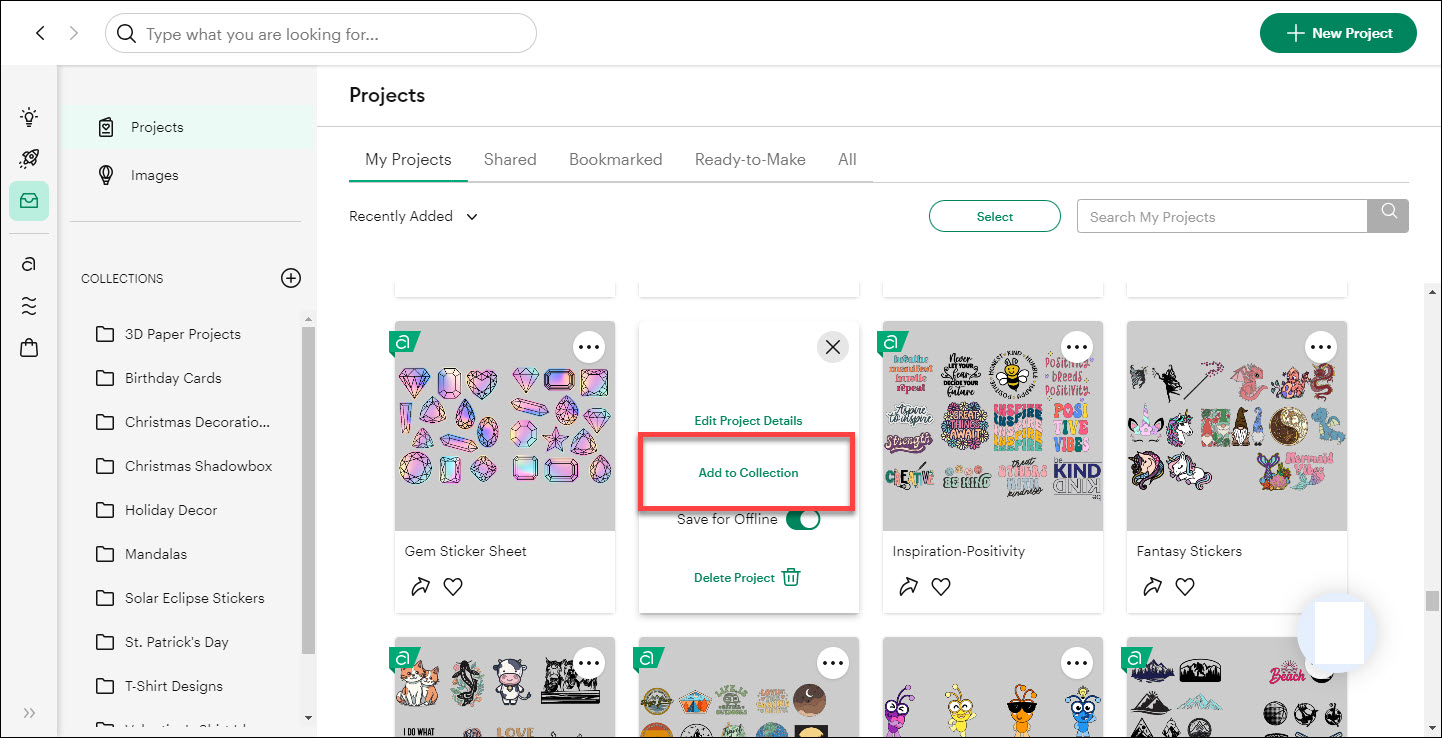
Task: Click the search magnifier button for projects
Action: point(1388,216)
